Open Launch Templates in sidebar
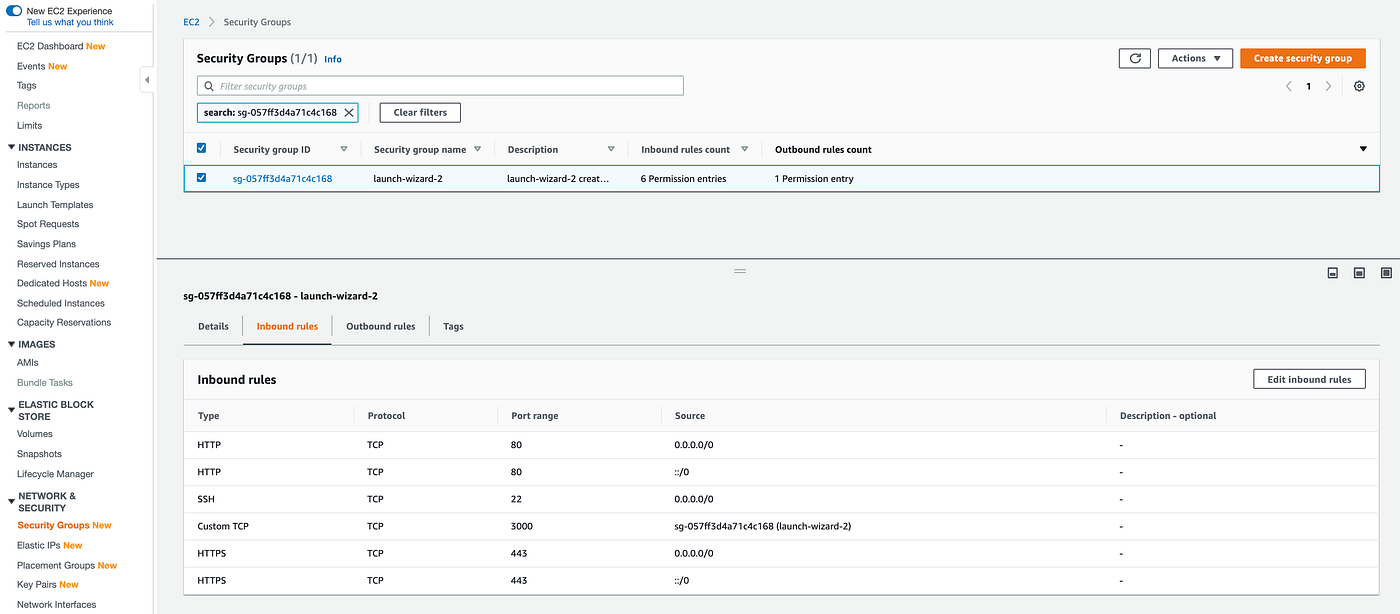 tap(55, 205)
